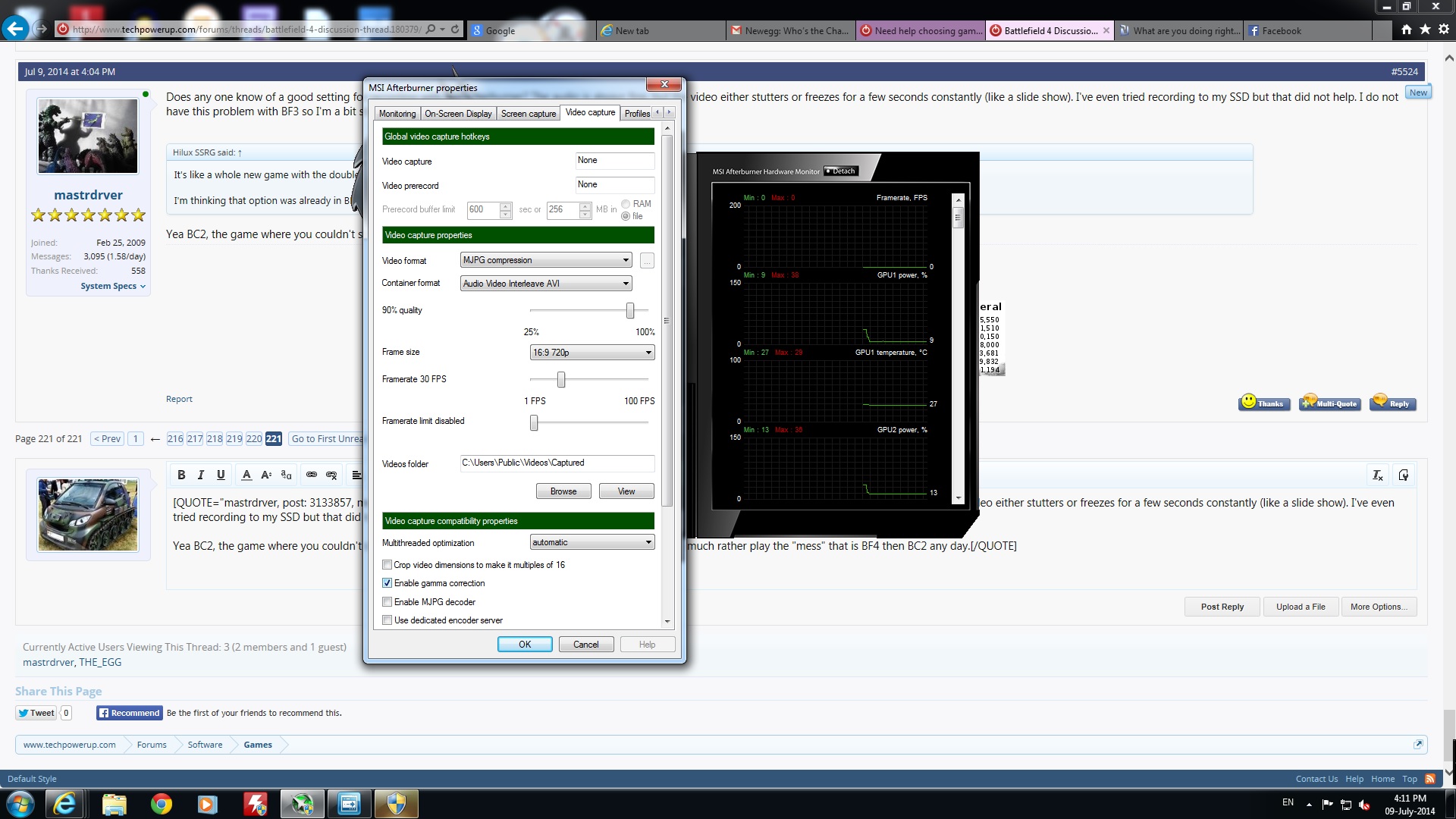This screenshot has height=819, width=1456.
Task: Click the Framerate 30 FPS slider handle
Action: [561, 379]
